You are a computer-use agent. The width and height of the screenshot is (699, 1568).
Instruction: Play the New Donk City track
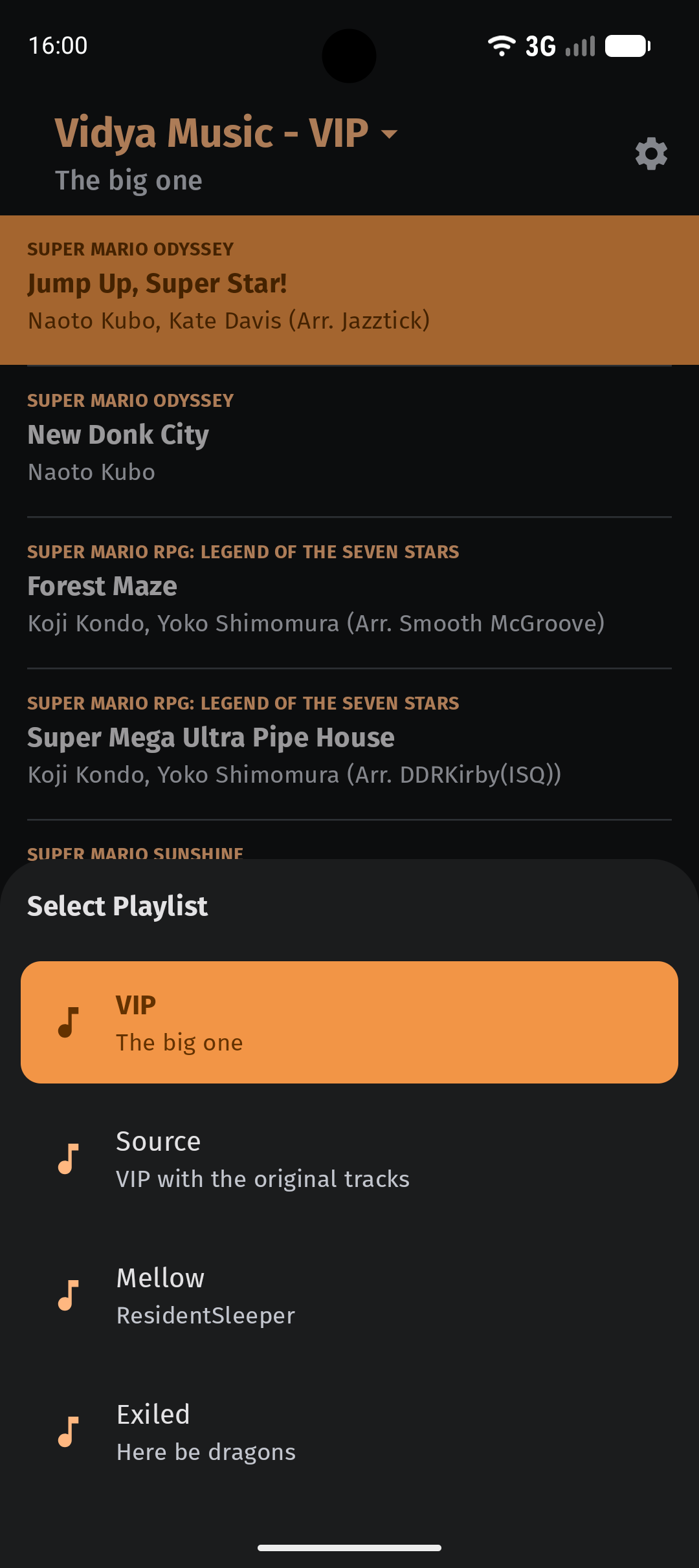(x=349, y=441)
